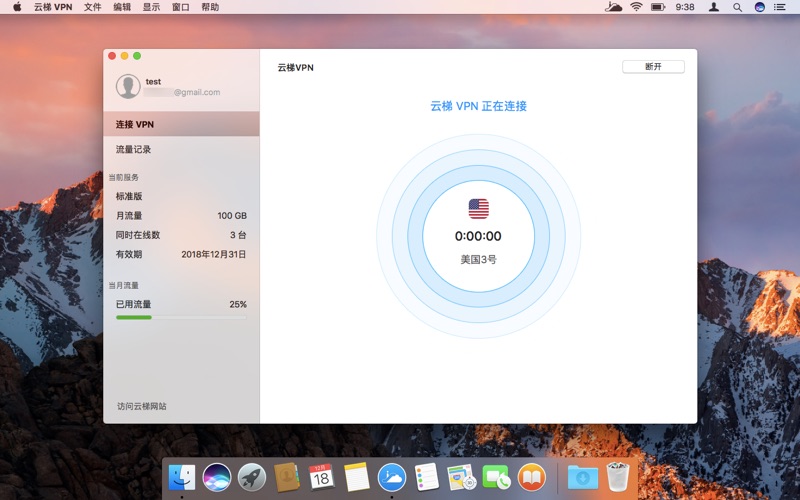Click the Siri menu bar icon
Image resolution: width=800 pixels, height=500 pixels.
click(760, 7)
